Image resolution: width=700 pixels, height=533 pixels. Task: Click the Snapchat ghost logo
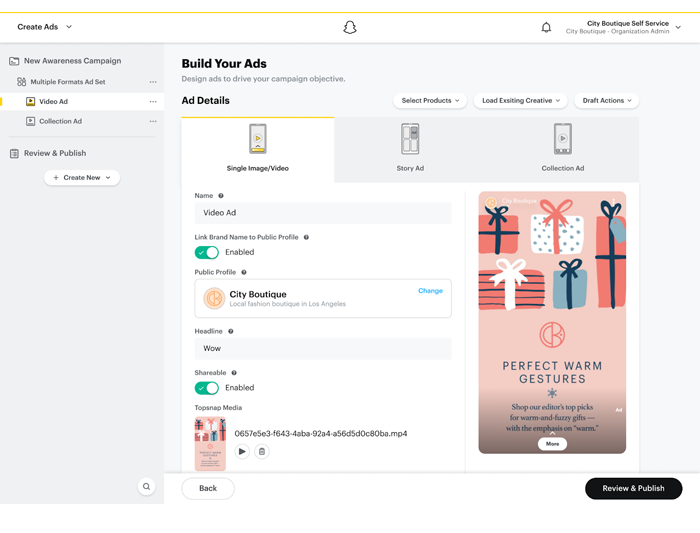click(x=350, y=28)
